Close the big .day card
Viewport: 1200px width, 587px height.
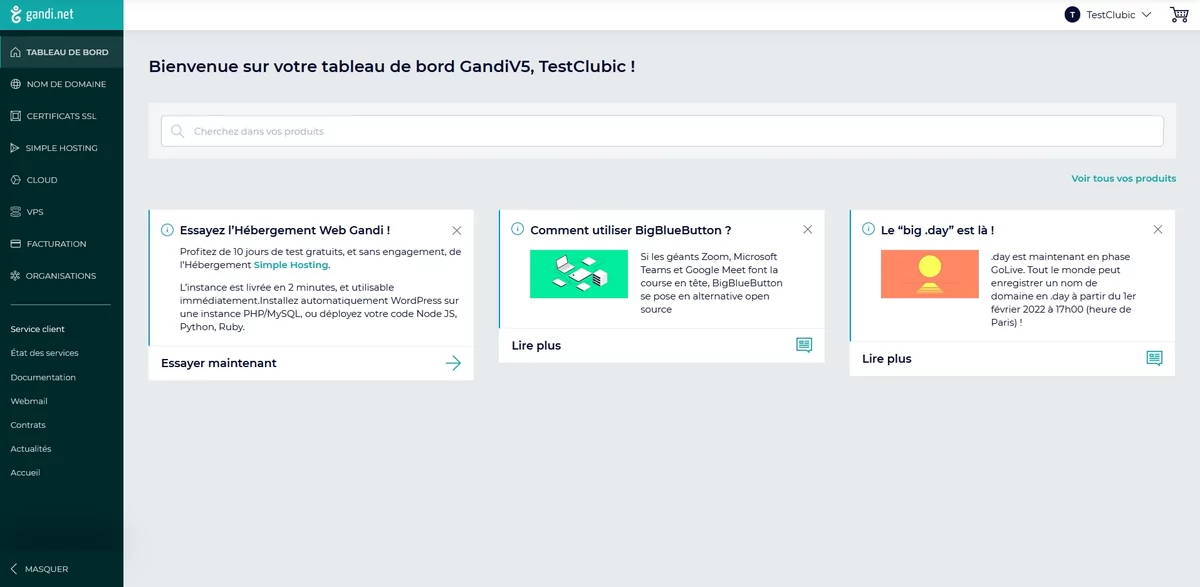1158,230
